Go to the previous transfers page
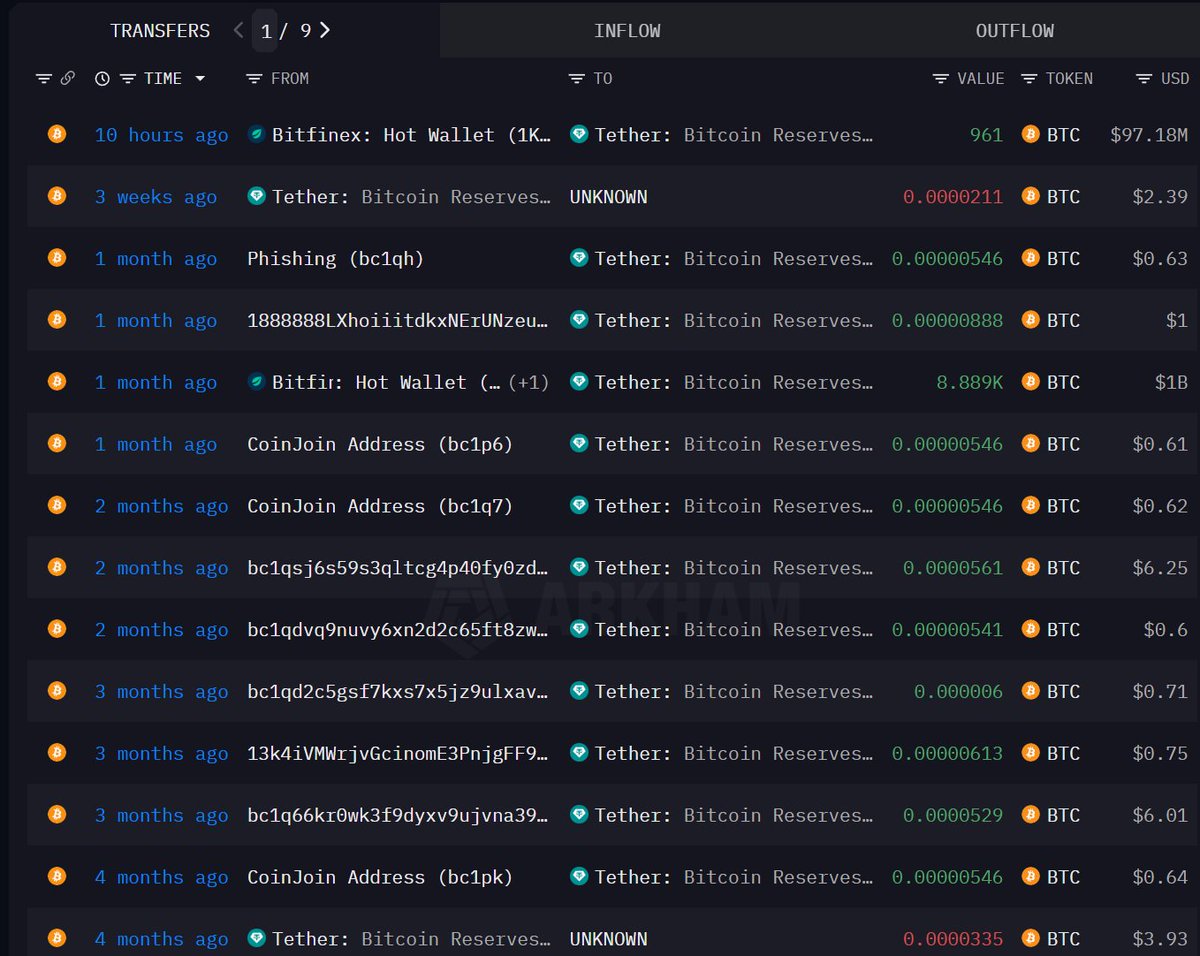The image size is (1200, 956). [x=238, y=30]
